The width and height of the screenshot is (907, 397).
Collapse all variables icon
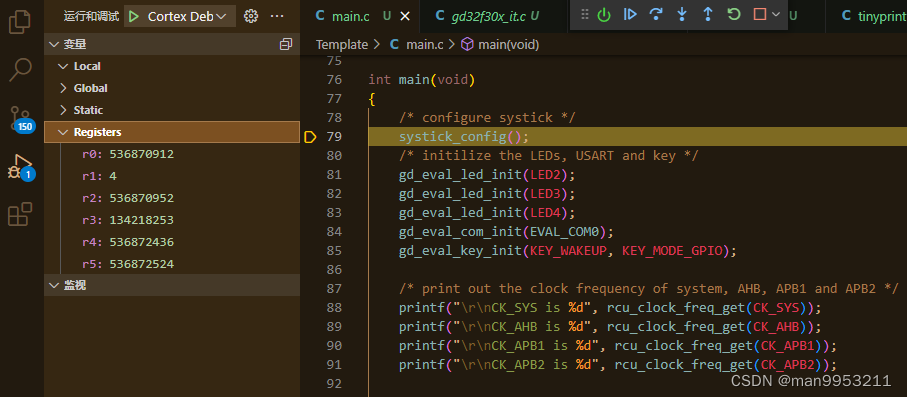tap(286, 44)
